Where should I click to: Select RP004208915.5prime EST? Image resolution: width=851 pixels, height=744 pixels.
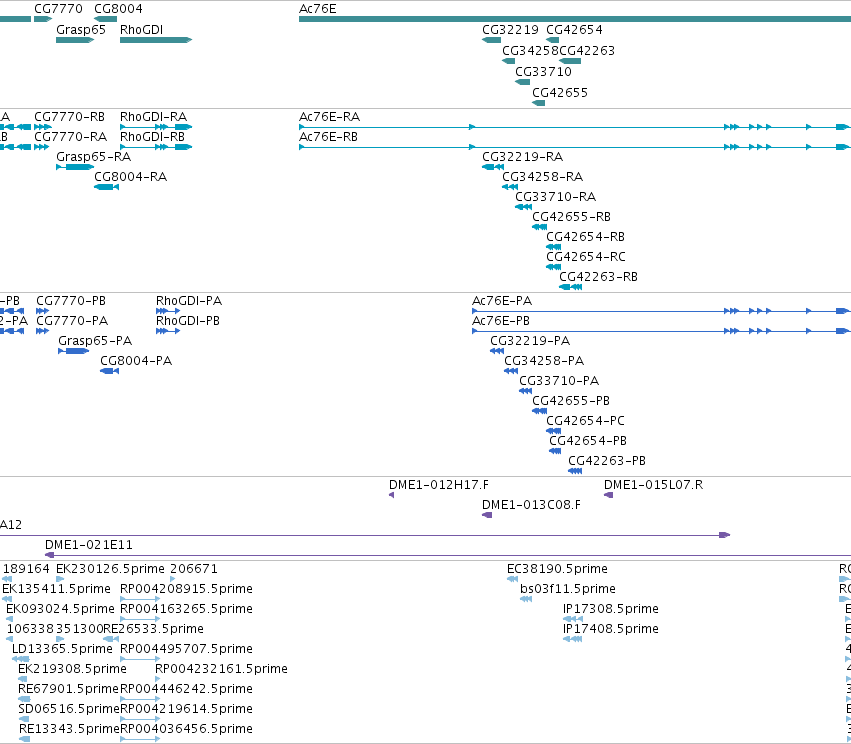tap(186, 589)
